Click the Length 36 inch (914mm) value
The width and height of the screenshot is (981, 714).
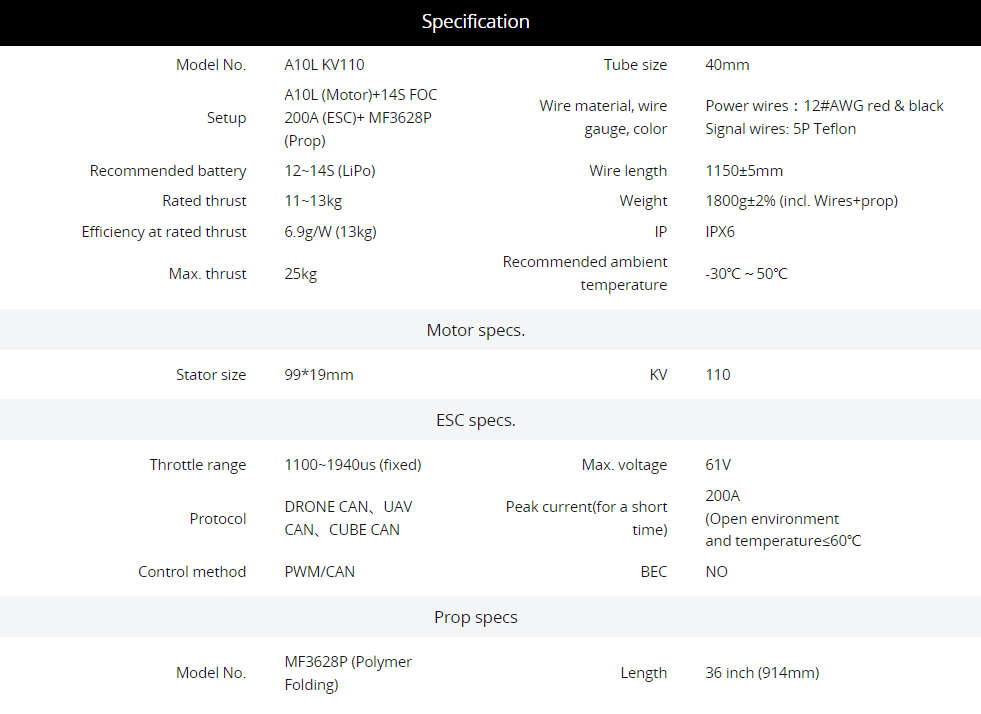pyautogui.click(x=762, y=673)
